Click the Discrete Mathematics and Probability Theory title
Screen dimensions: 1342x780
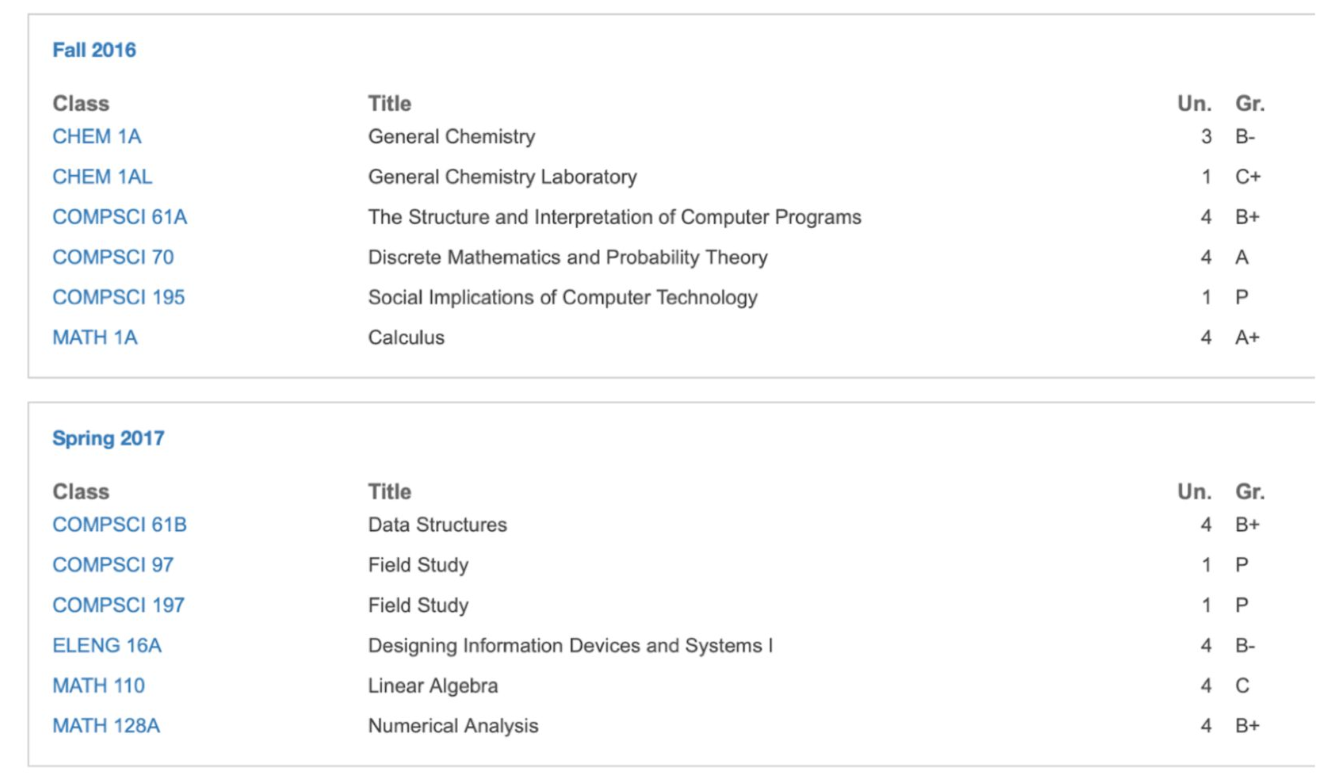567,257
